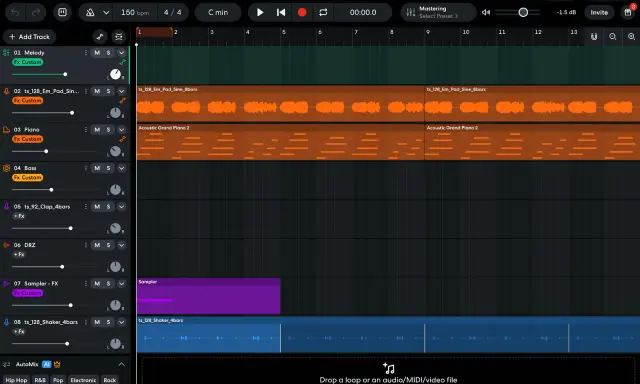Click the 08 Shaker track microphone icon
The height and width of the screenshot is (384, 640).
point(6,322)
